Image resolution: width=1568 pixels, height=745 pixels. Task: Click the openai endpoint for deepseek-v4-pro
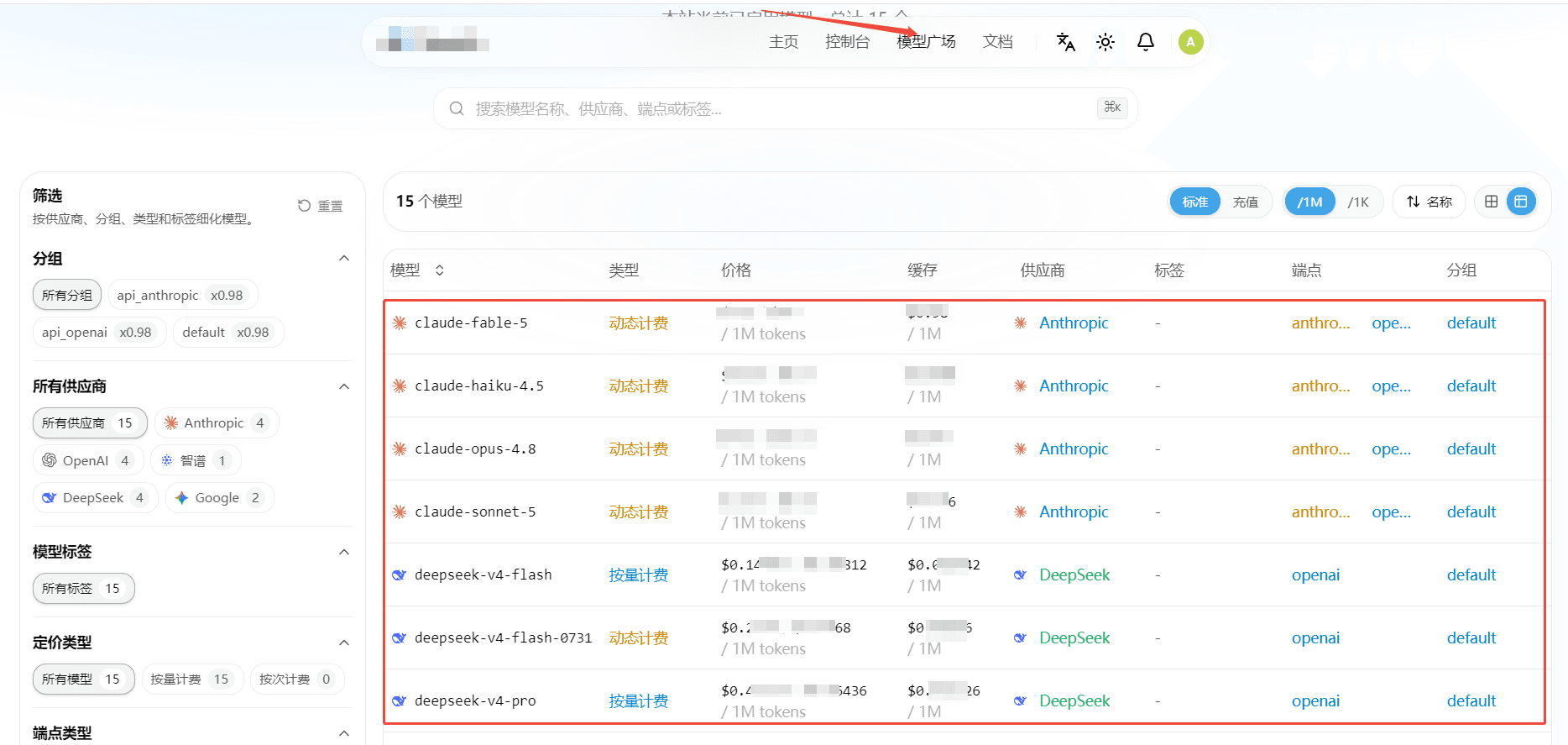[1315, 701]
